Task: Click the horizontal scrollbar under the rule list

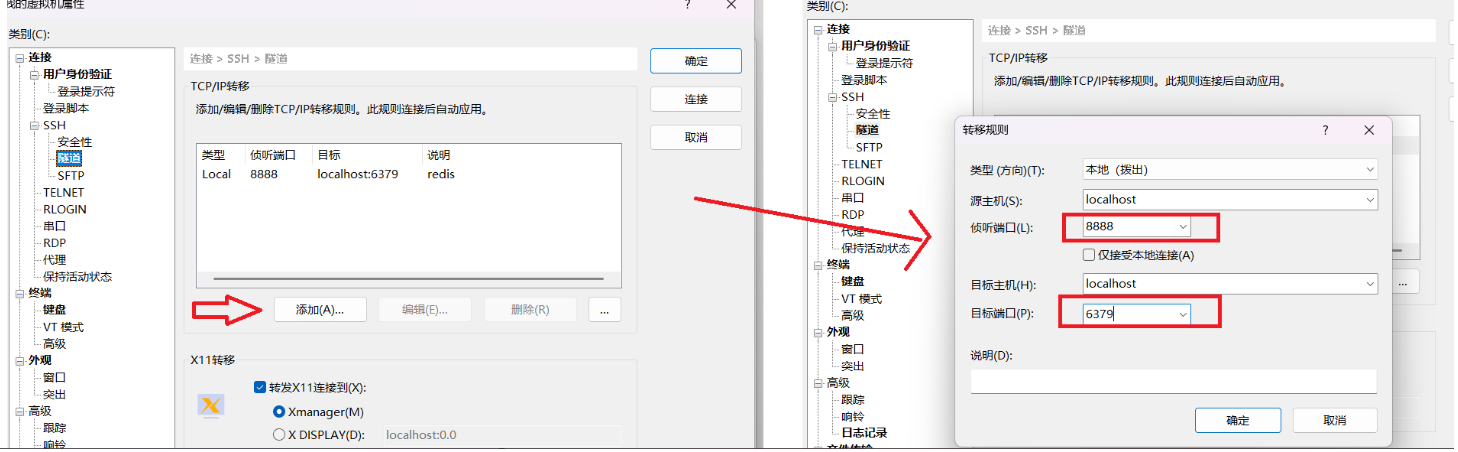Action: tap(409, 279)
